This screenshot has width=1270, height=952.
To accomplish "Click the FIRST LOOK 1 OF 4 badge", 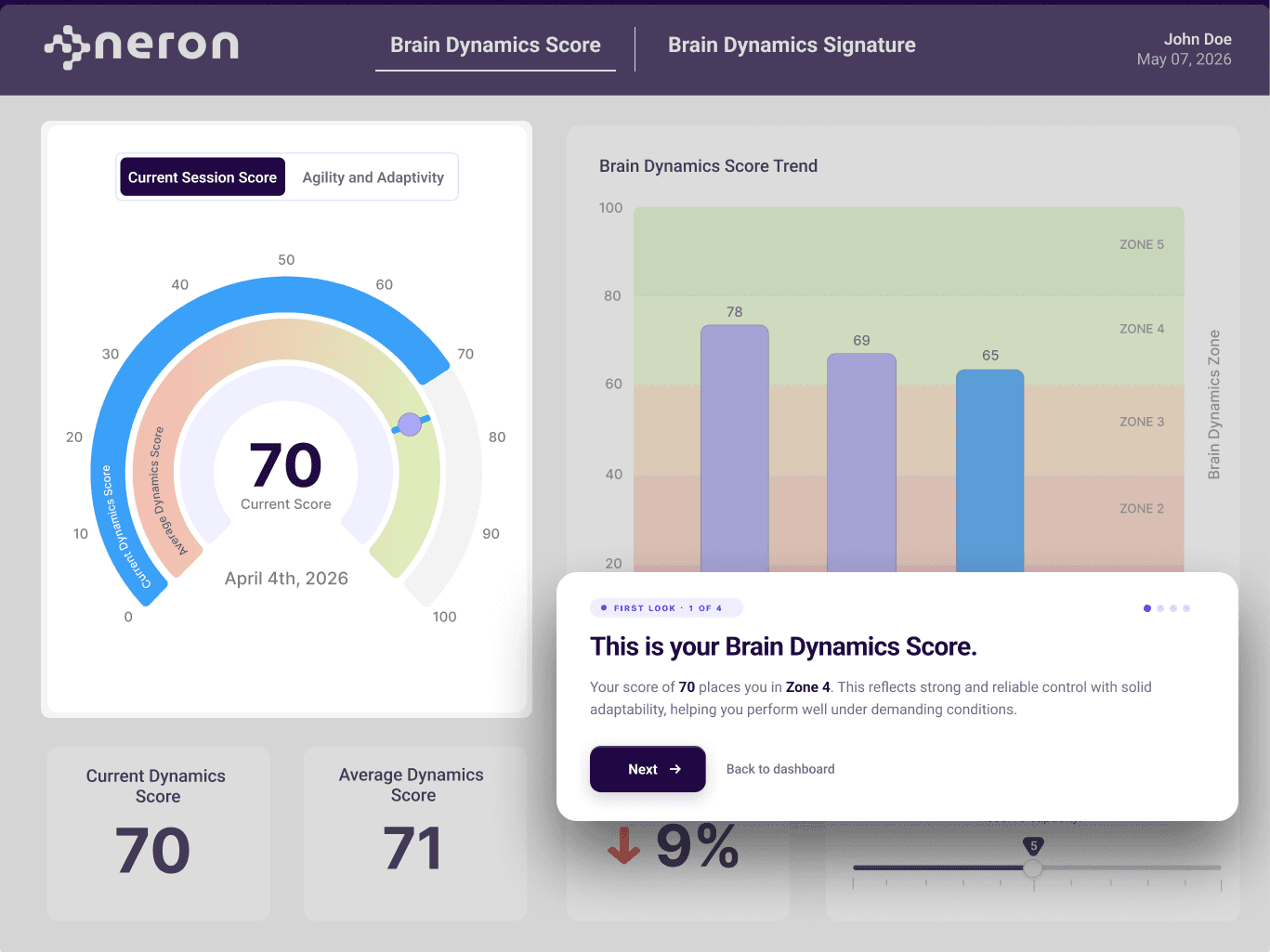I will click(x=666, y=608).
